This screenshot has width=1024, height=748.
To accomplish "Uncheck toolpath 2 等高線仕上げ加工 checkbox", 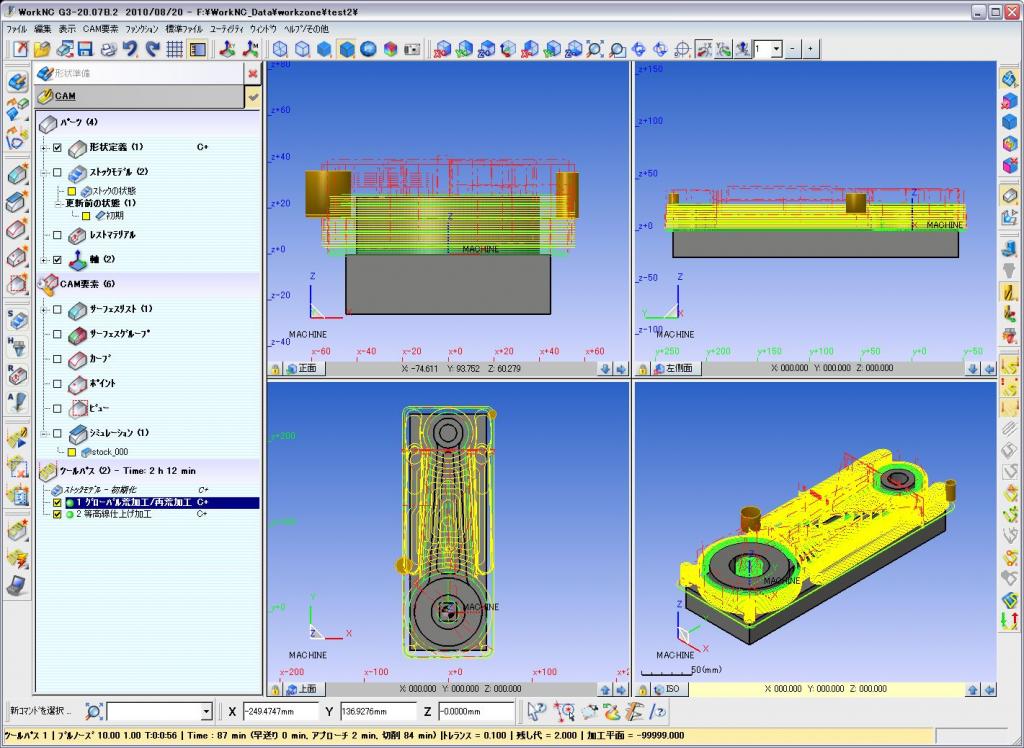I will click(57, 514).
